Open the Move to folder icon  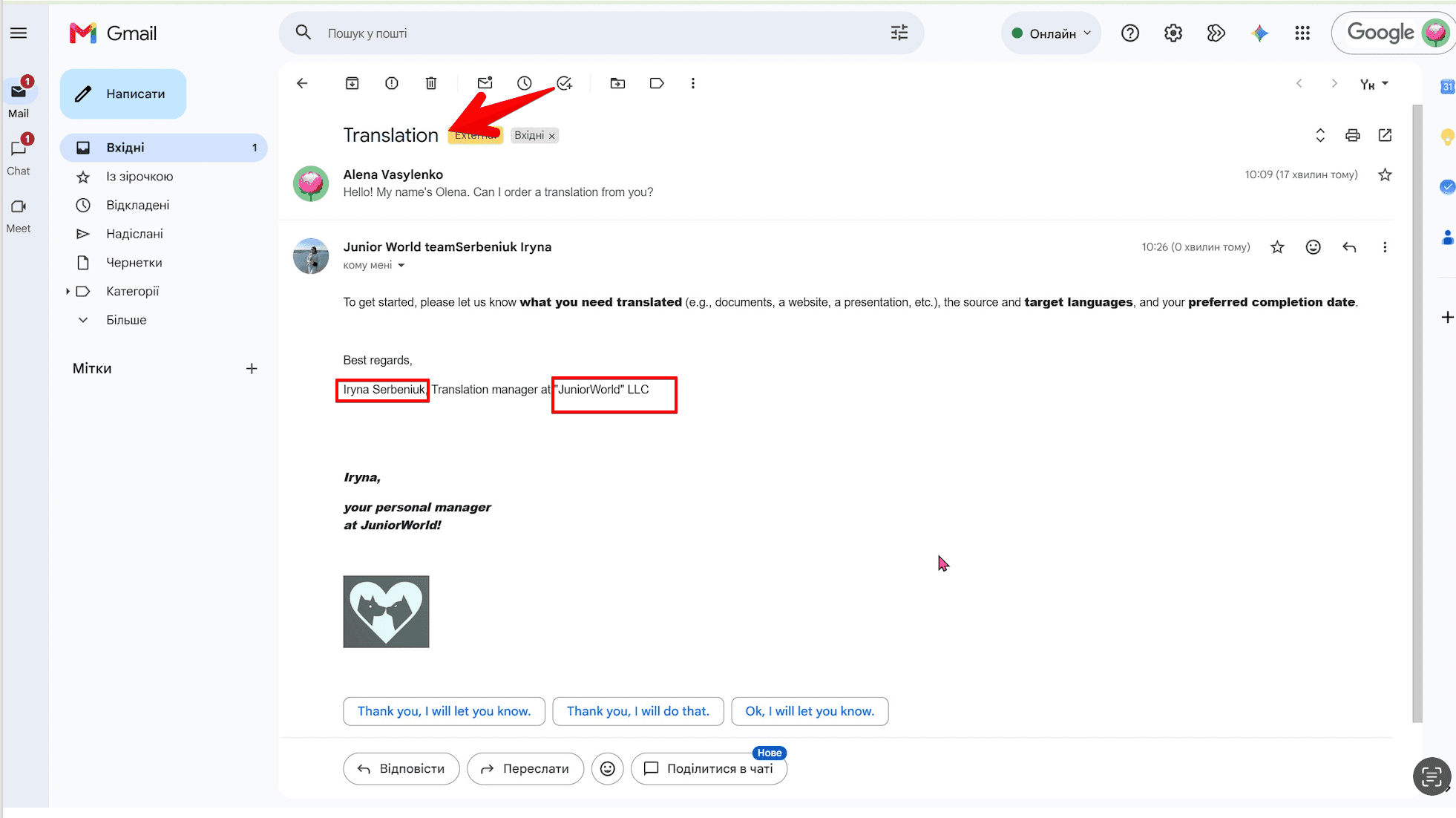(x=617, y=83)
